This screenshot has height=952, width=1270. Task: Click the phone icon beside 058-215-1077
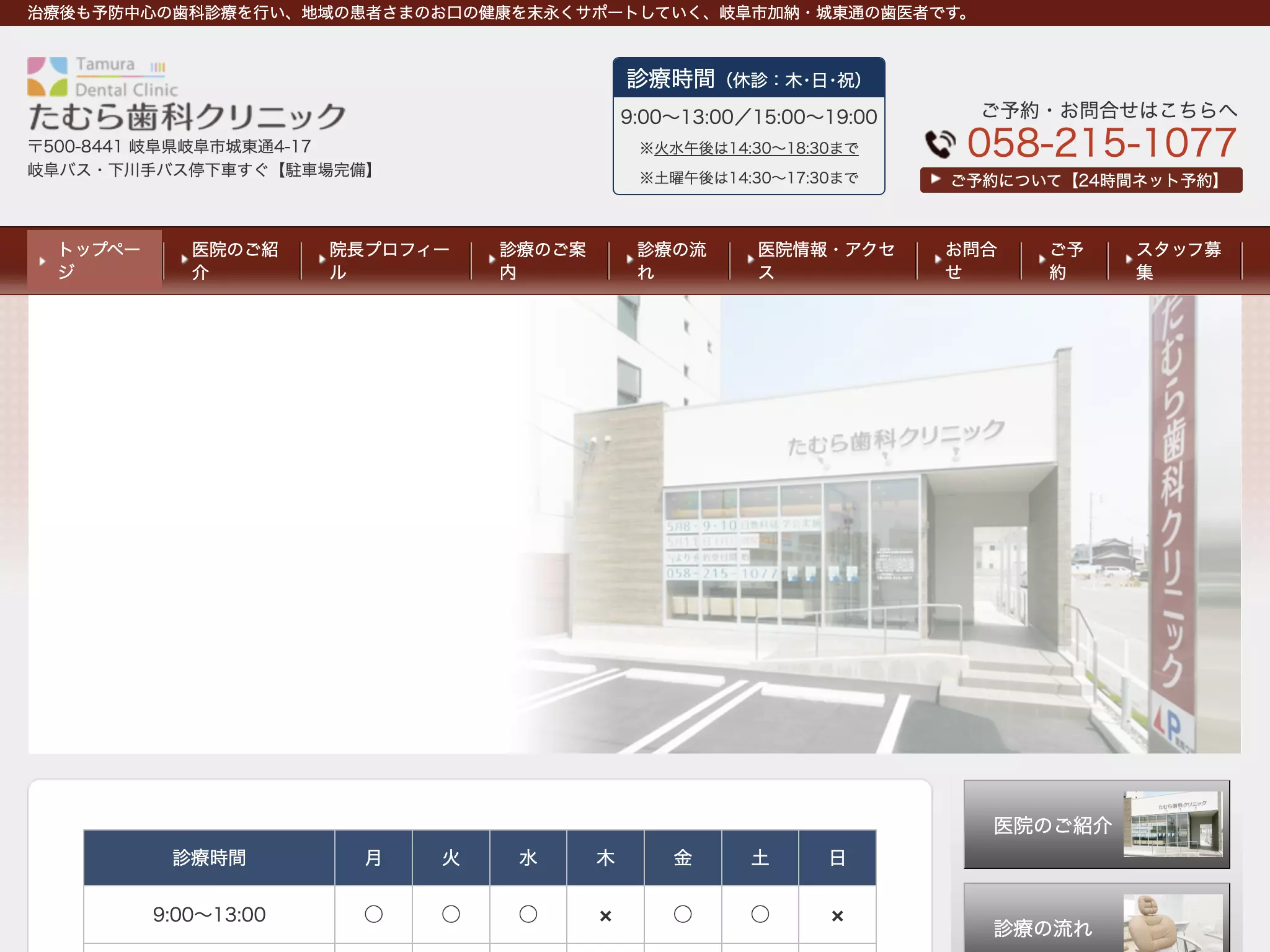point(941,144)
